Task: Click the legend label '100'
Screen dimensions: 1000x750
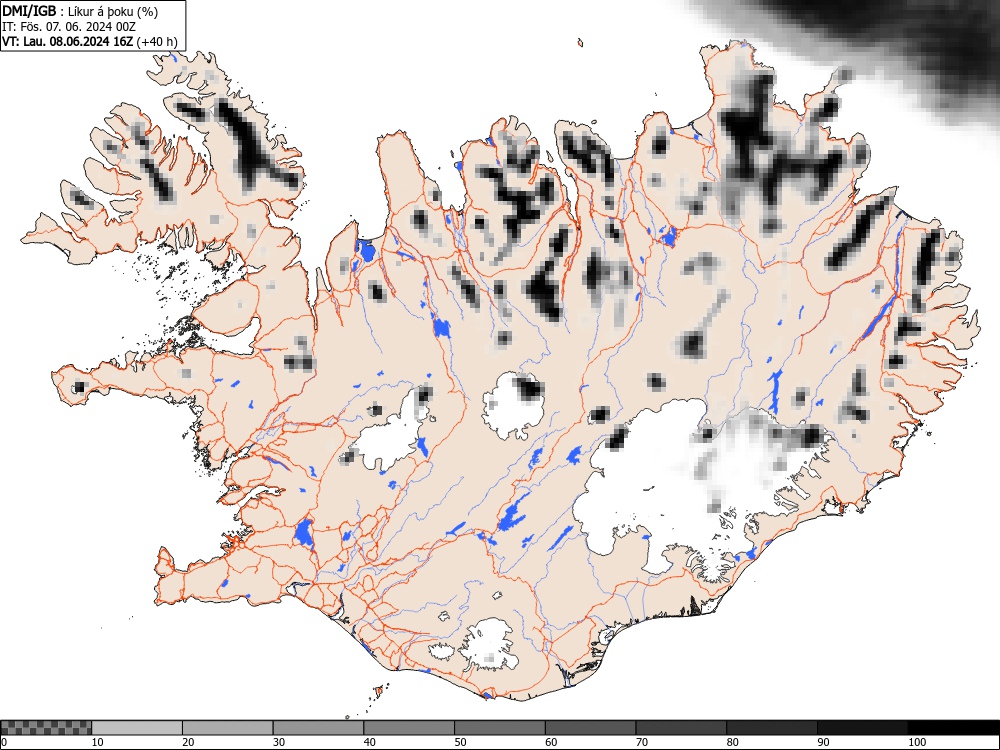Action: (916, 742)
